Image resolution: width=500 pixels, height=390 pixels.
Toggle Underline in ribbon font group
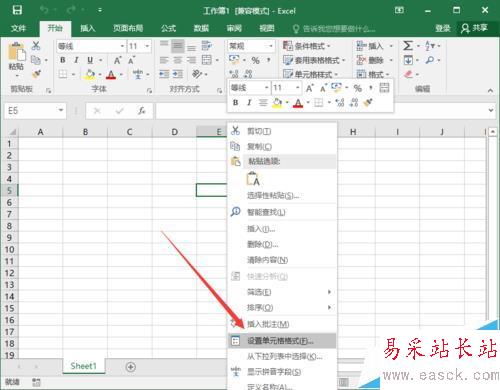tap(90, 60)
